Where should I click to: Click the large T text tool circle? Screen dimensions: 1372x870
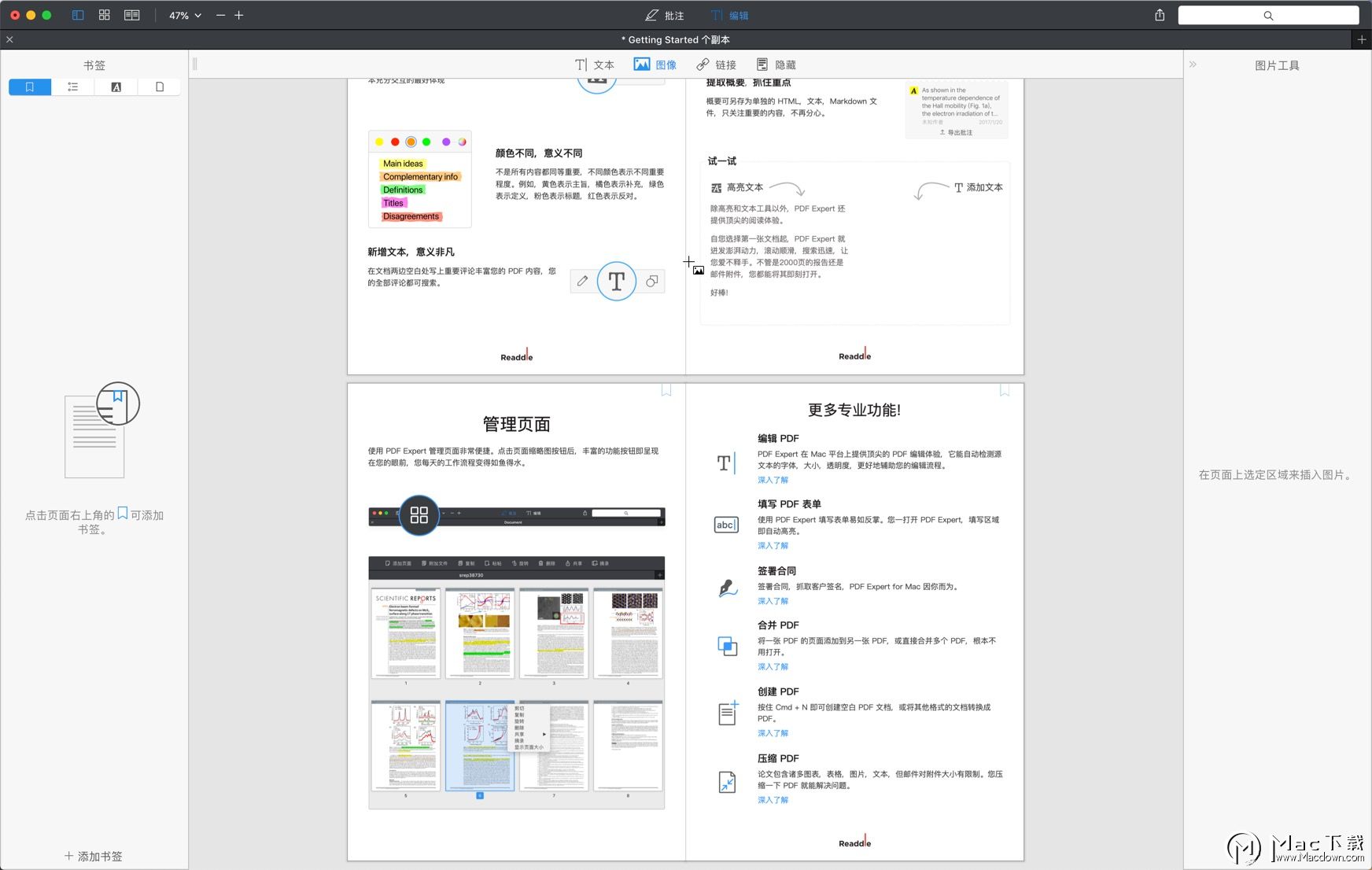tap(617, 281)
